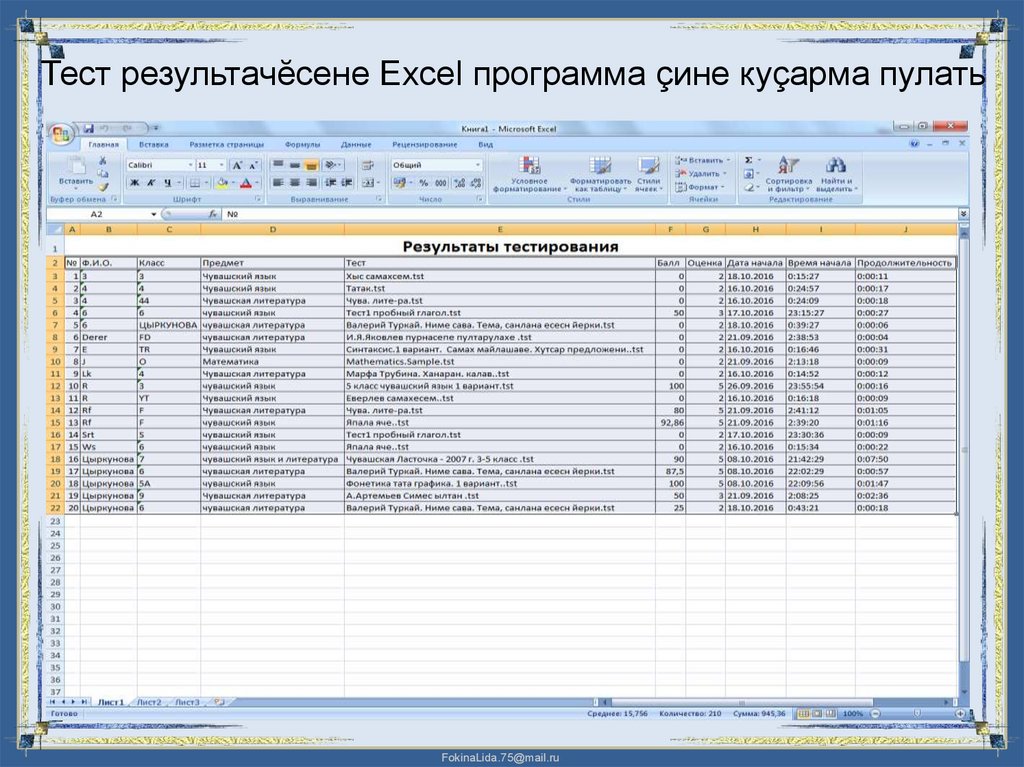Switch to the Вид tab
Viewport: 1024px width, 767px height.
tap(485, 144)
